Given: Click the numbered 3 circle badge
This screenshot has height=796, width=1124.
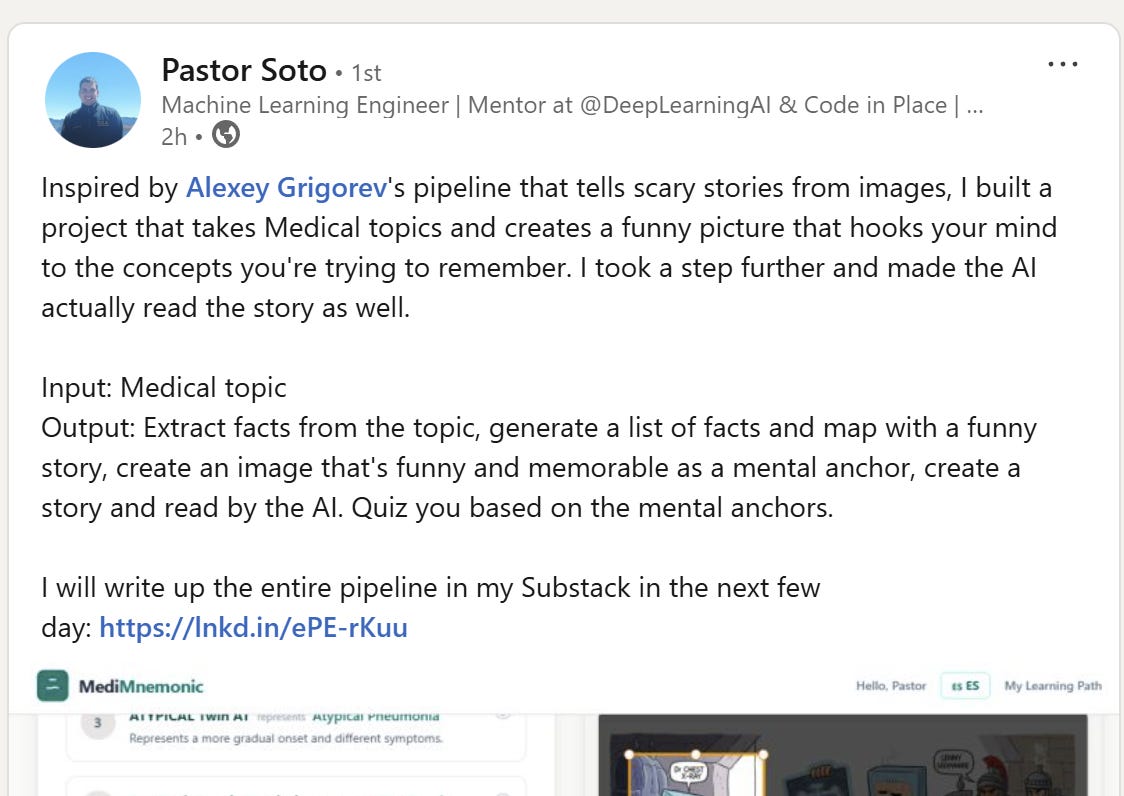Looking at the screenshot, I should (97, 723).
